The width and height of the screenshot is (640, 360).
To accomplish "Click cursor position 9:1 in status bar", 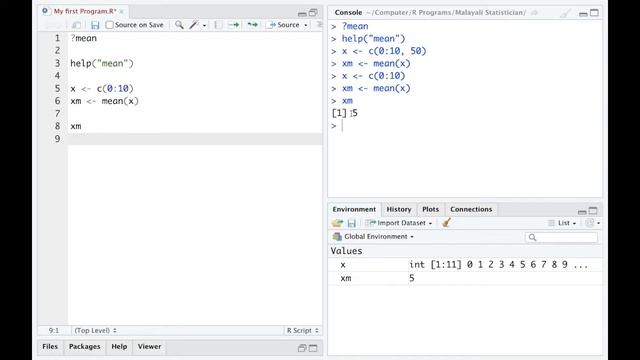I will tap(54, 331).
